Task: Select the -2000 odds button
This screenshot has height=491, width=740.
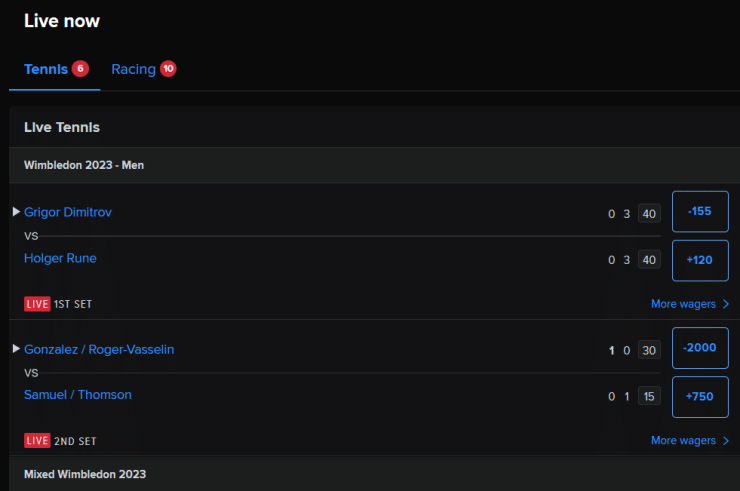Action: pyautogui.click(x=700, y=348)
